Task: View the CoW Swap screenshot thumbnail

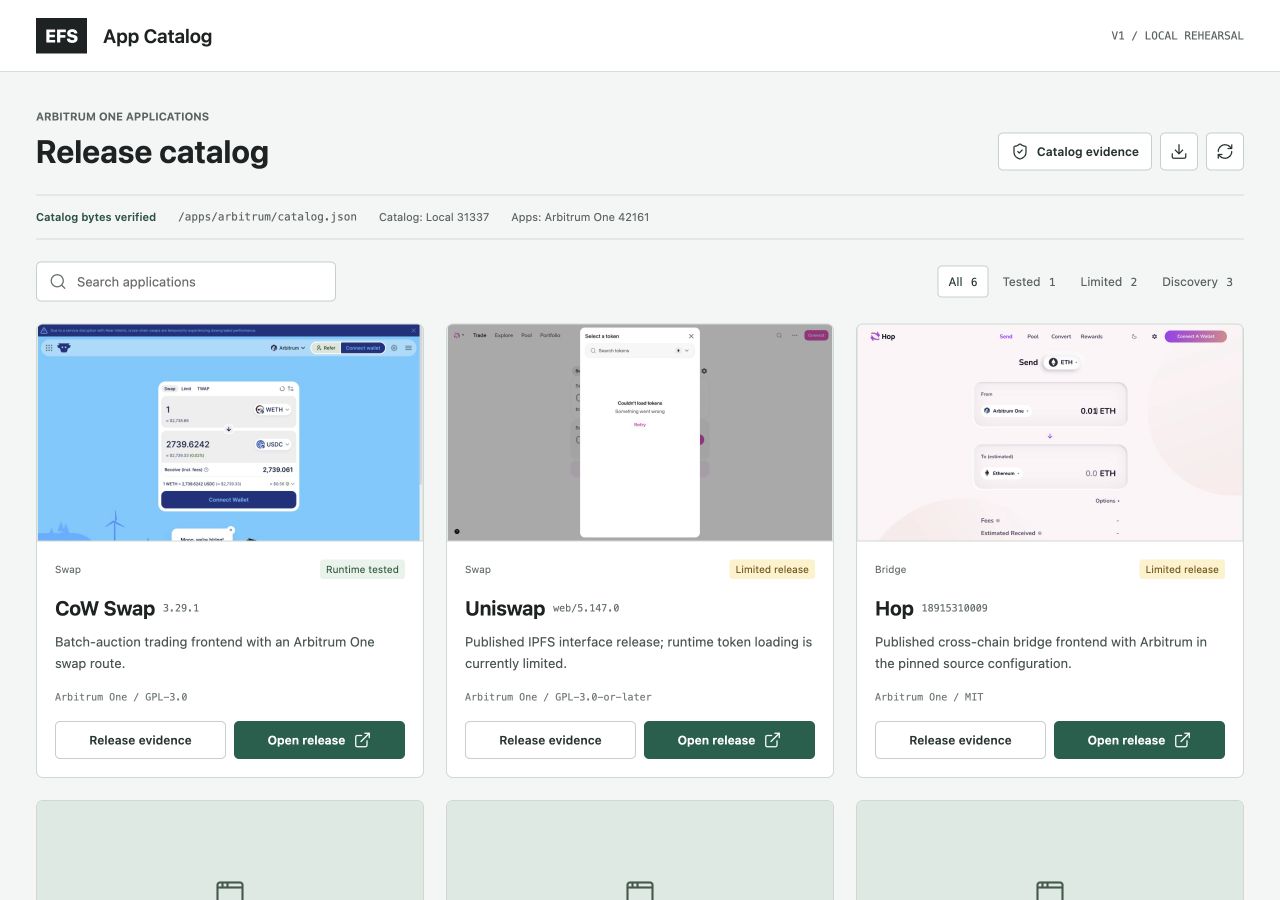Action: coord(230,432)
